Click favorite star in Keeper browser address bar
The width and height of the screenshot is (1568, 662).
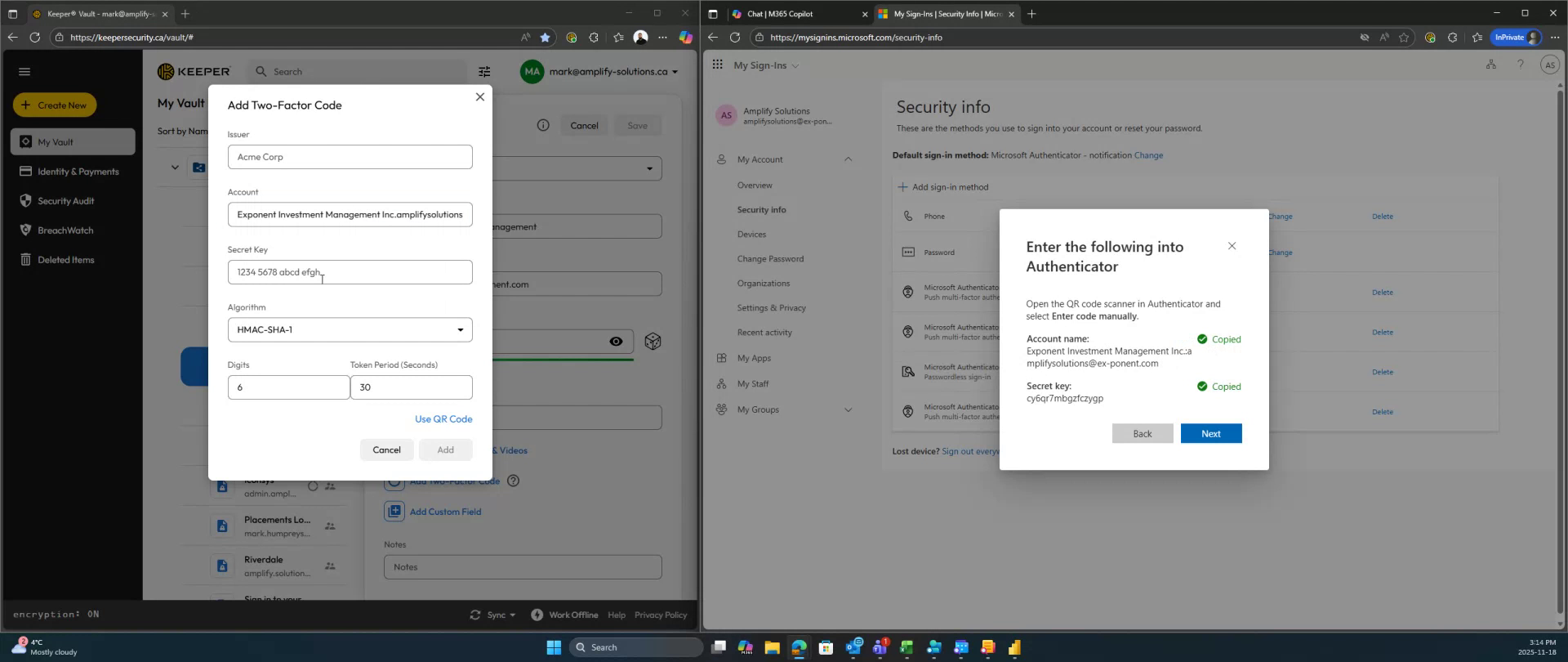coord(545,37)
